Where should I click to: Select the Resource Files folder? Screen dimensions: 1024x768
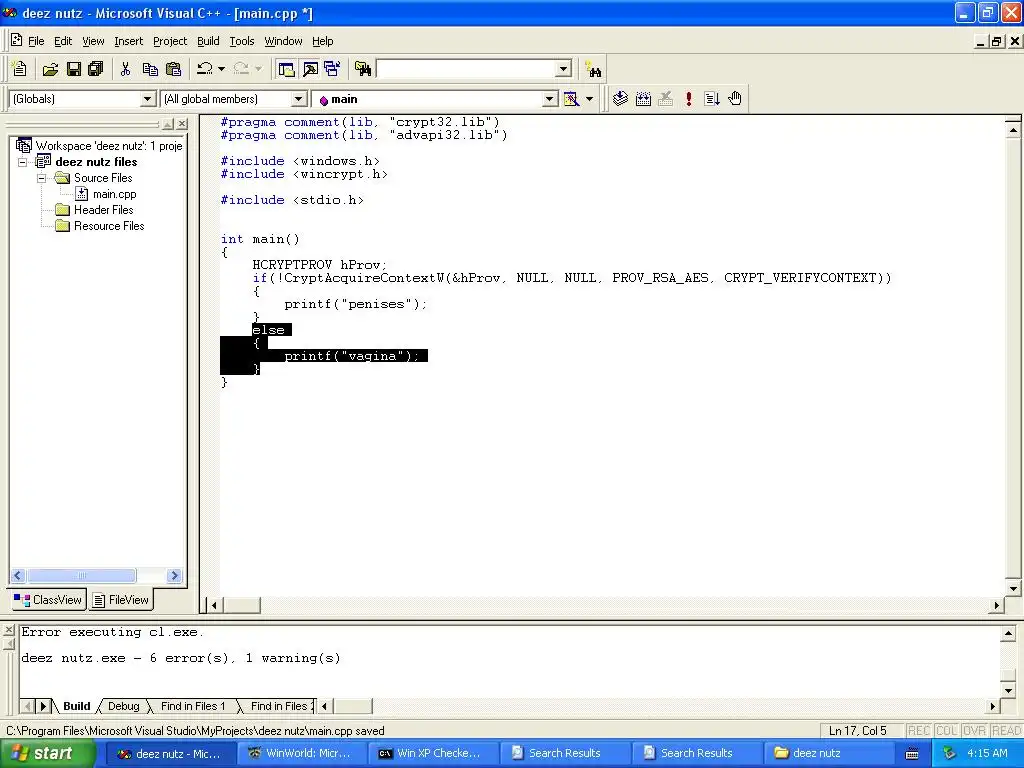(x=109, y=226)
